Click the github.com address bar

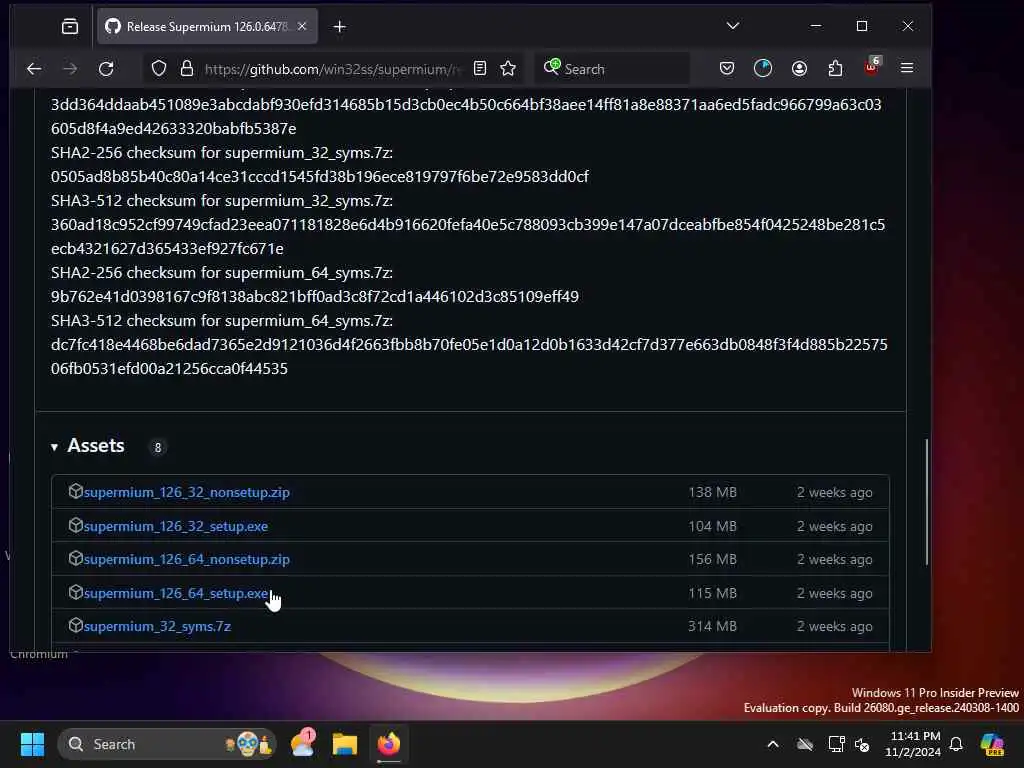tap(332, 69)
